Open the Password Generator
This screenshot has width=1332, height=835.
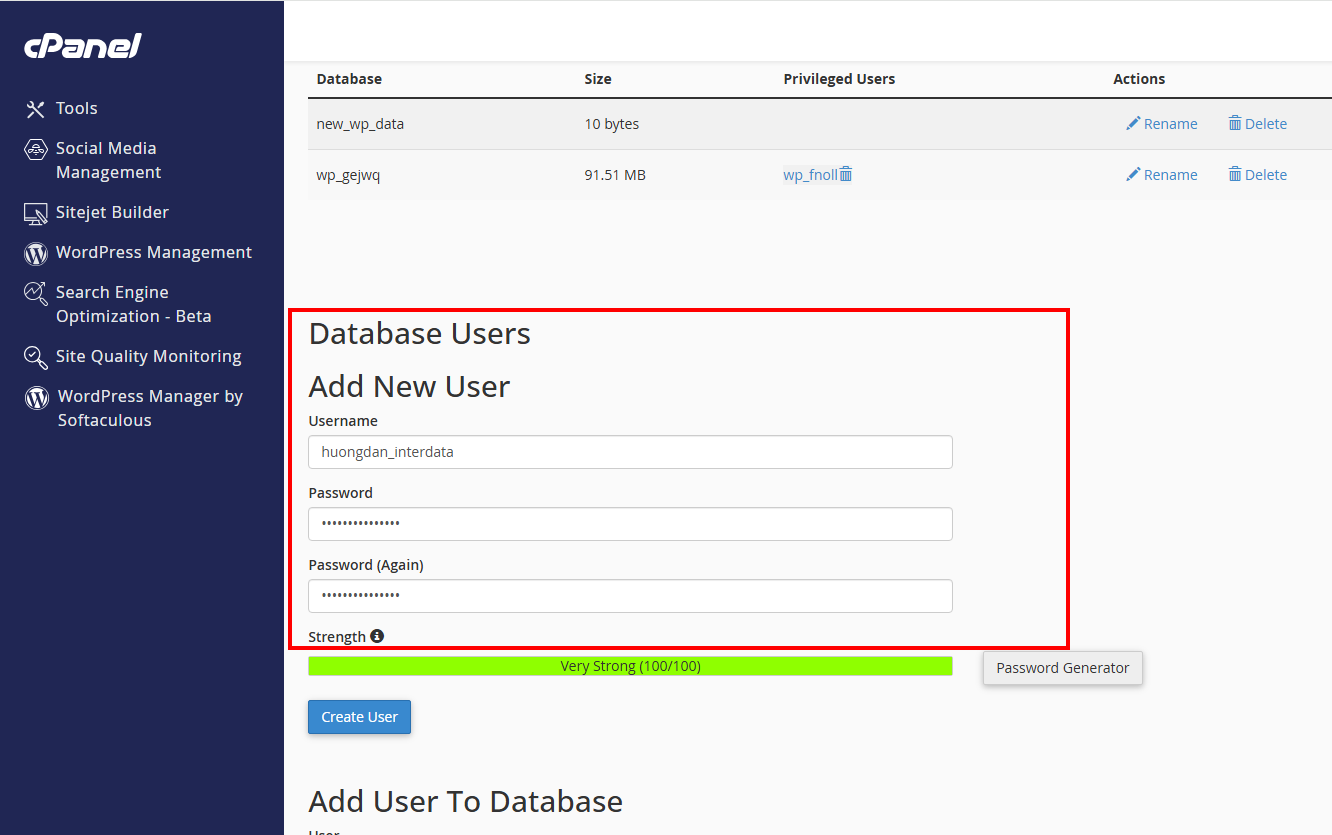1063,668
